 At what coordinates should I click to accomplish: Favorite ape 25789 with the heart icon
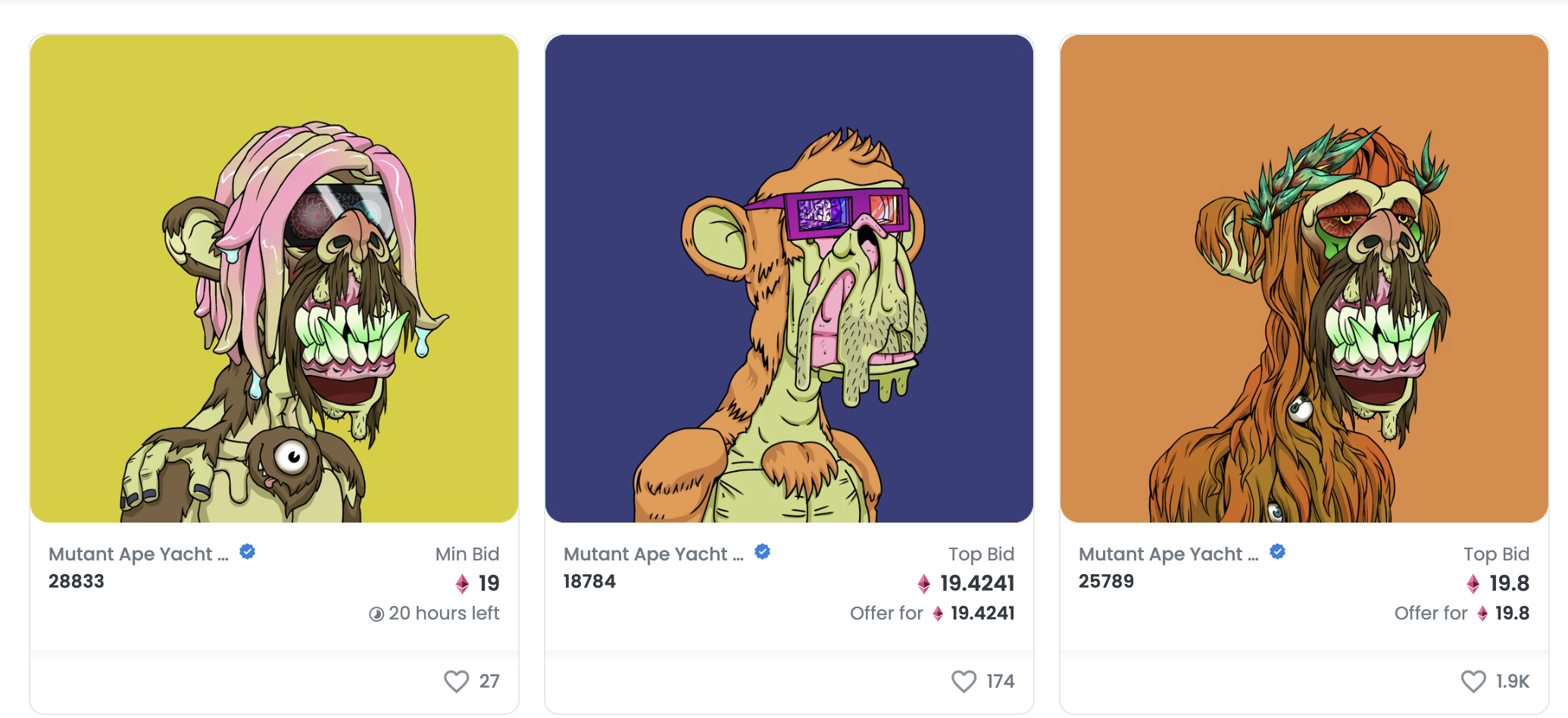click(x=1473, y=681)
